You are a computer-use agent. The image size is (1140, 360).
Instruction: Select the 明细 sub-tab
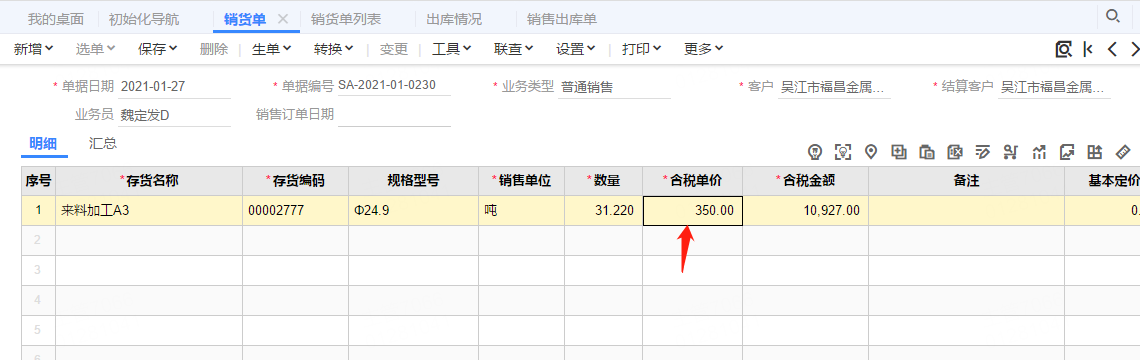(x=43, y=143)
